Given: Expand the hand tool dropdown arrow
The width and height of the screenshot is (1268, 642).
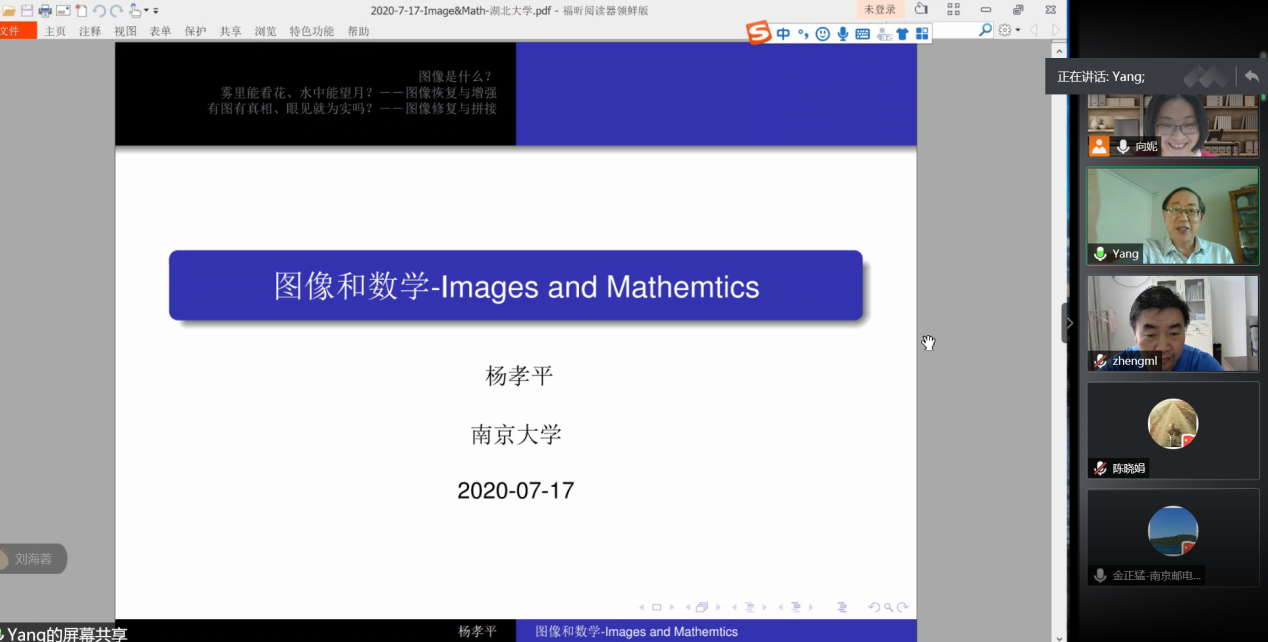Looking at the screenshot, I should pyautogui.click(x=147, y=10).
